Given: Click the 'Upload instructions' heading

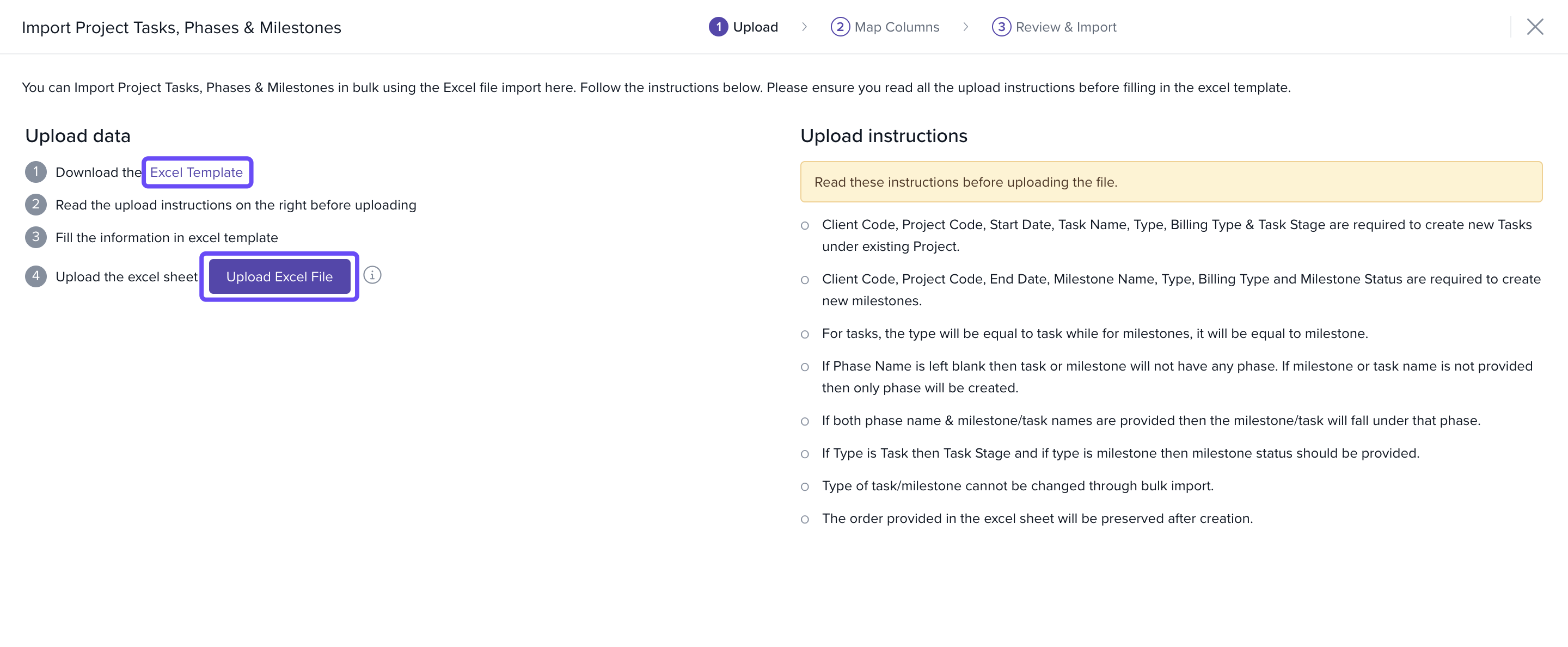Looking at the screenshot, I should click(x=883, y=135).
